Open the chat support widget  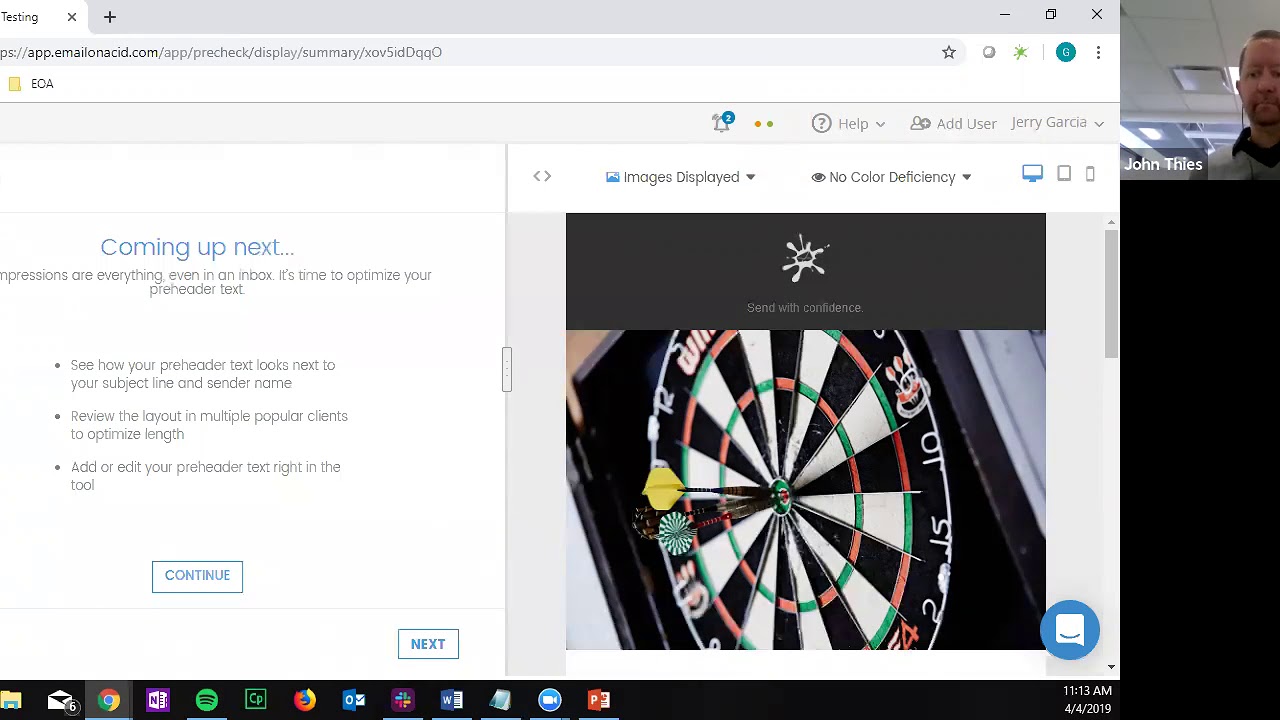pyautogui.click(x=1070, y=630)
